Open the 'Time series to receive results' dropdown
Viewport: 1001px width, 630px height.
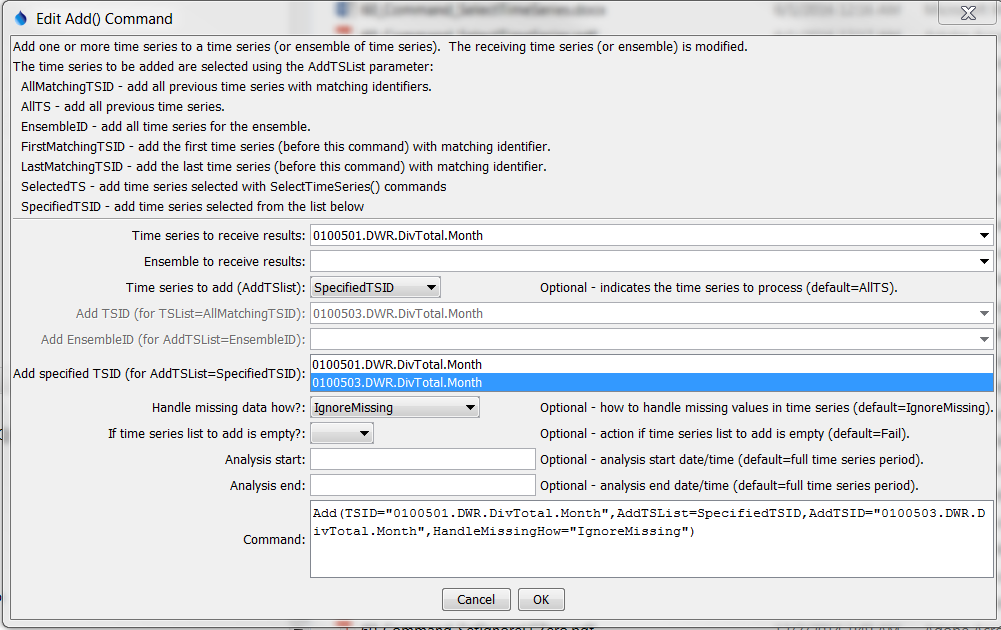[x=984, y=236]
